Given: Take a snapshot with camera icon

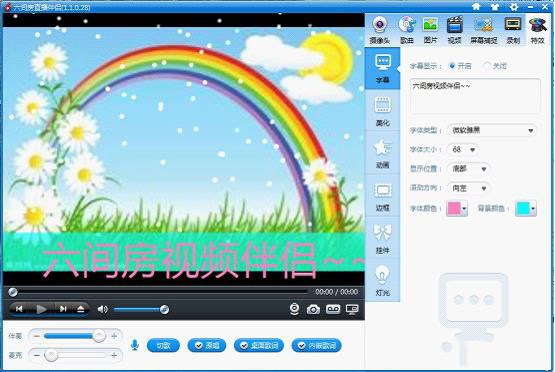Looking at the screenshot, I should (313, 309).
